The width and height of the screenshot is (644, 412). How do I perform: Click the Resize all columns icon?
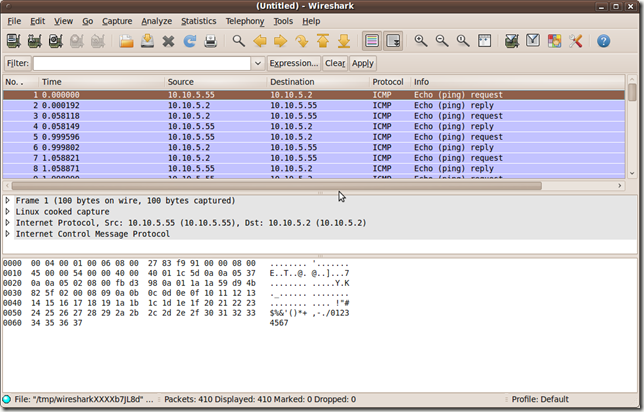pyautogui.click(x=484, y=41)
